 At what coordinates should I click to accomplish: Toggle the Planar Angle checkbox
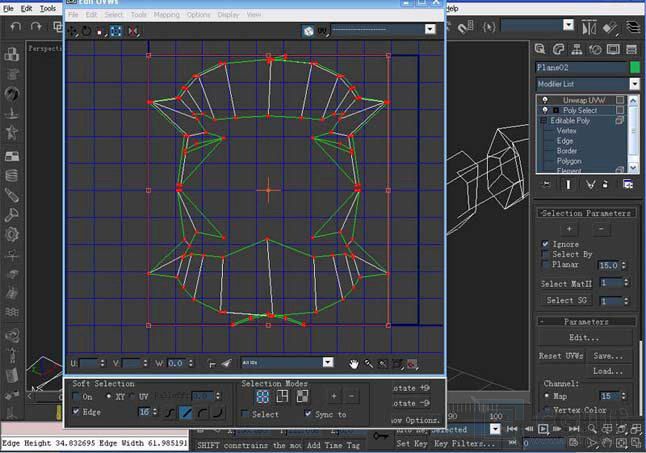(x=545, y=264)
